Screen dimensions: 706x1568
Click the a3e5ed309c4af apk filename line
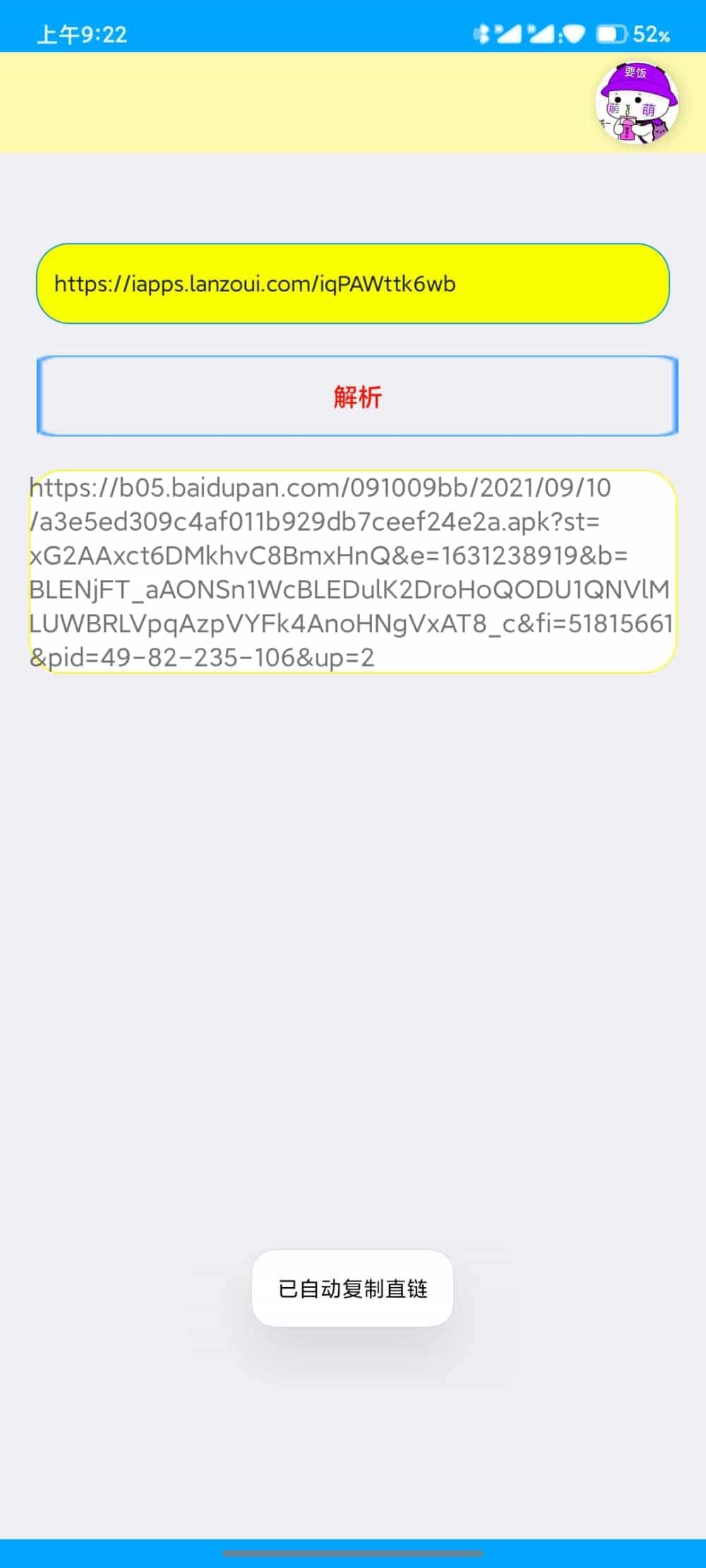[x=314, y=522]
